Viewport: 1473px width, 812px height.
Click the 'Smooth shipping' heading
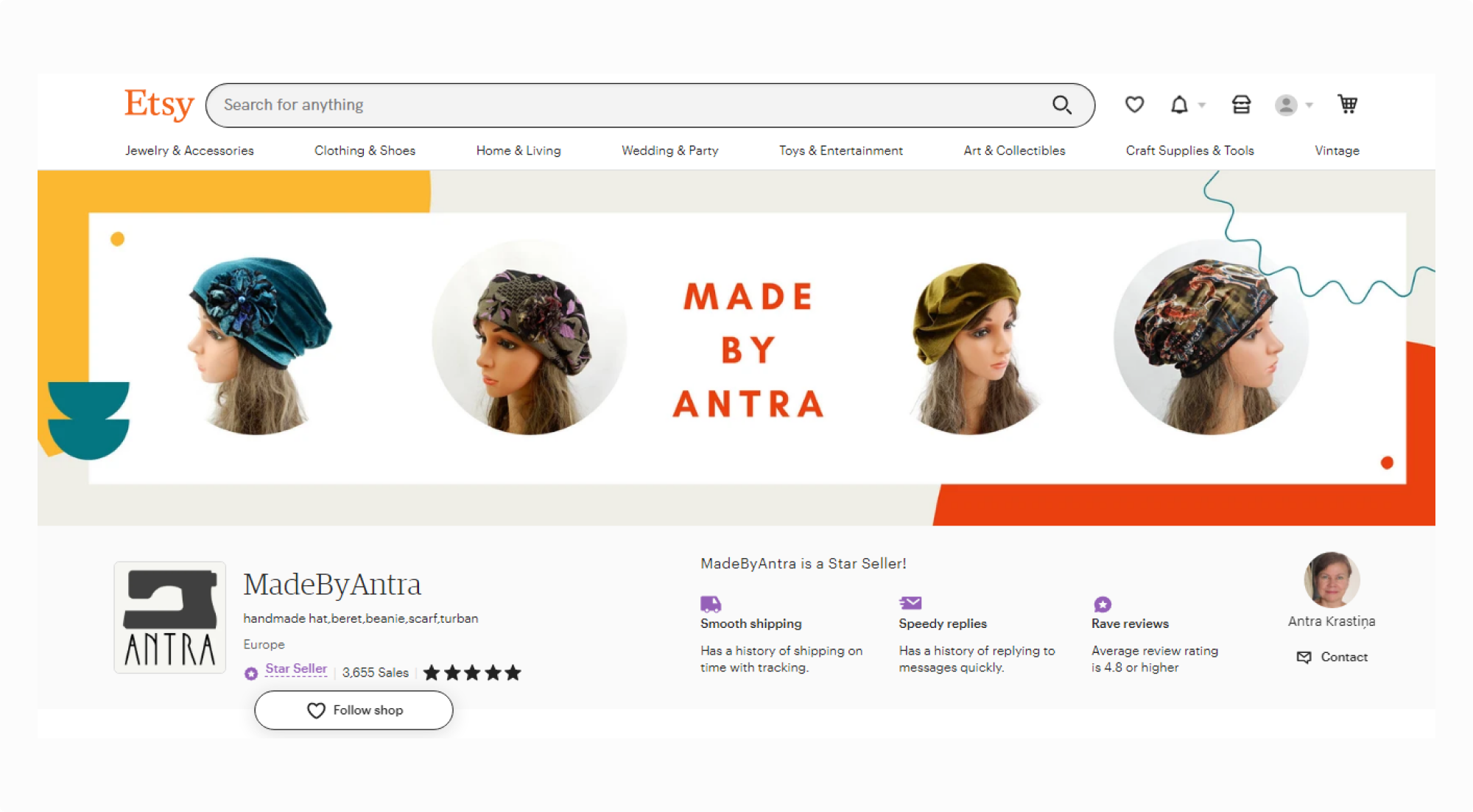(751, 624)
